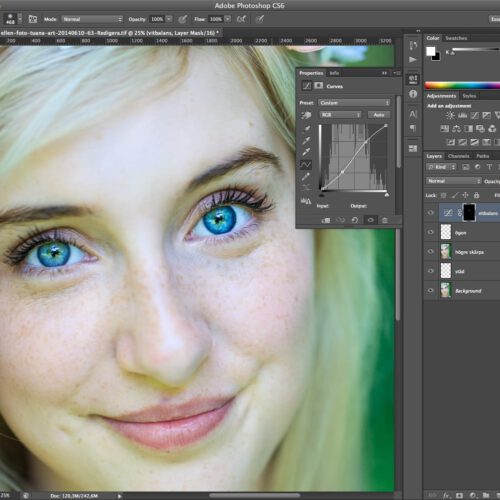Click the black background color swatch
The width and height of the screenshot is (500, 500).
pyautogui.click(x=437, y=58)
